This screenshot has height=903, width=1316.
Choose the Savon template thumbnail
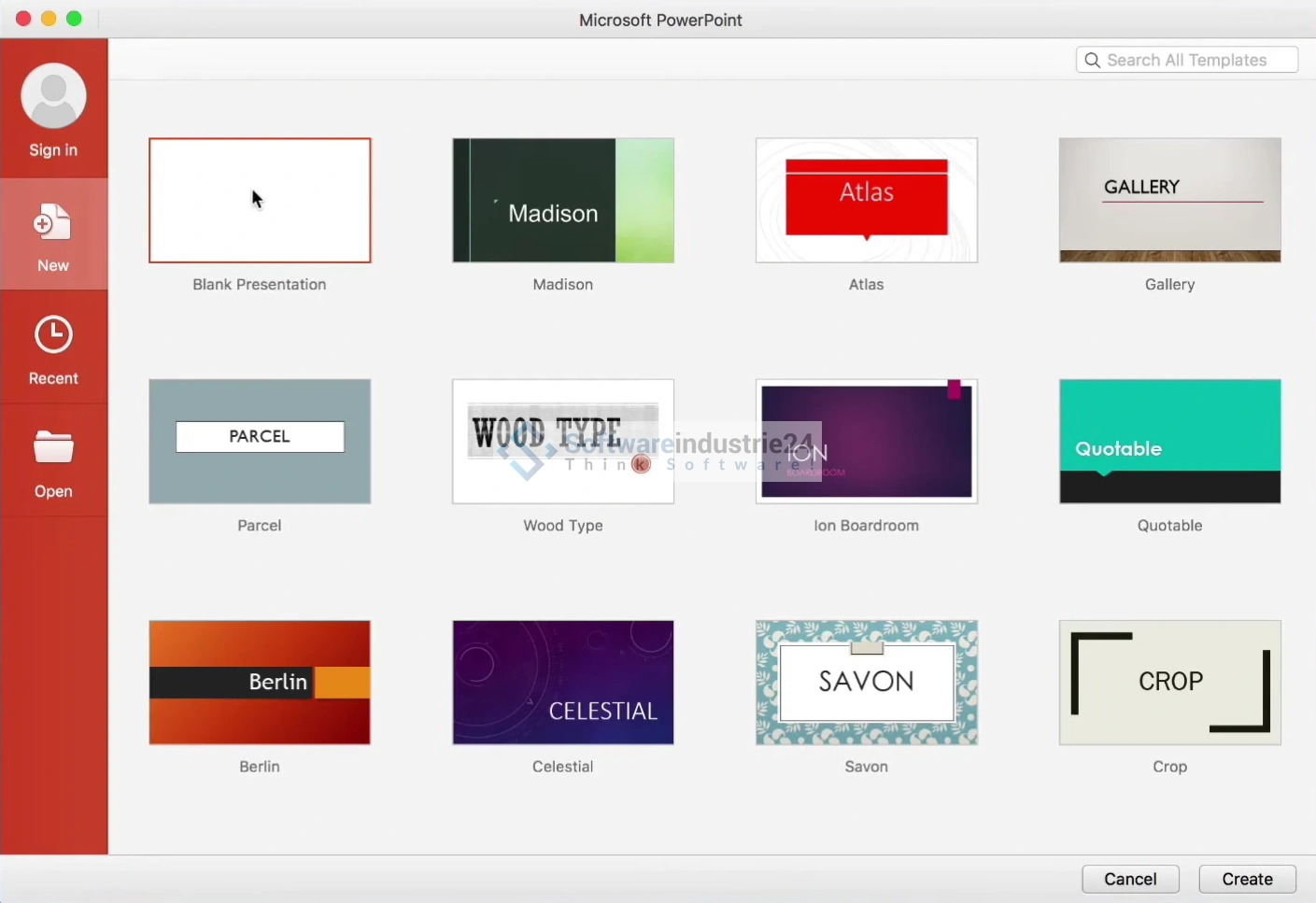click(866, 682)
